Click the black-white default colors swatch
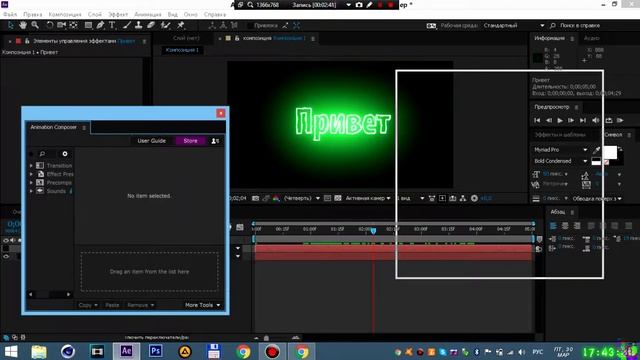 [596, 161]
